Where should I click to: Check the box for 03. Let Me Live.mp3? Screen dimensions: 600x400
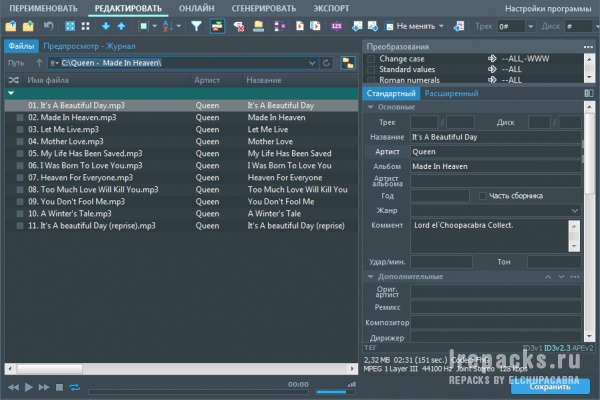point(20,129)
